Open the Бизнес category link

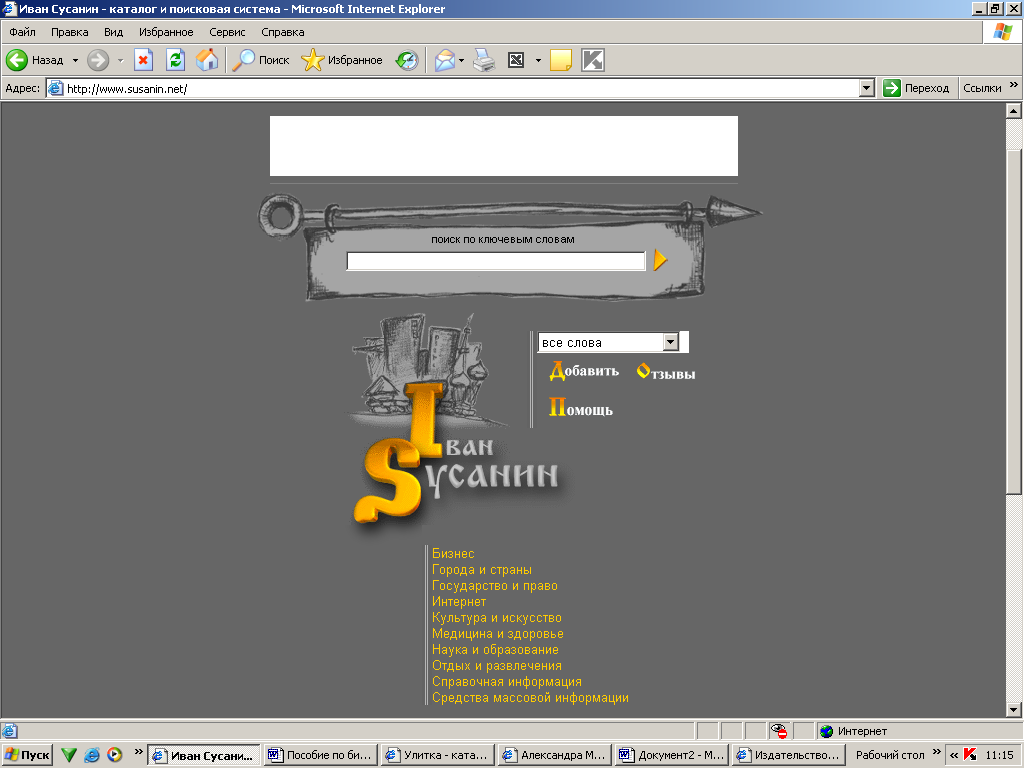click(453, 554)
